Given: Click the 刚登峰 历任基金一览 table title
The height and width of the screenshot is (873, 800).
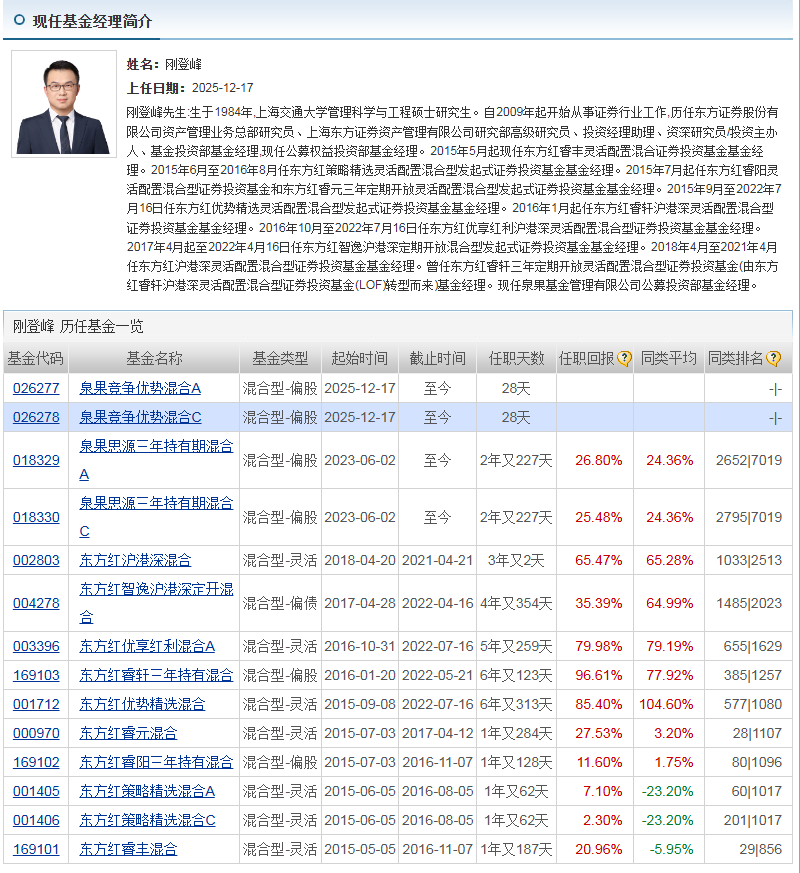Looking at the screenshot, I should coord(78,326).
